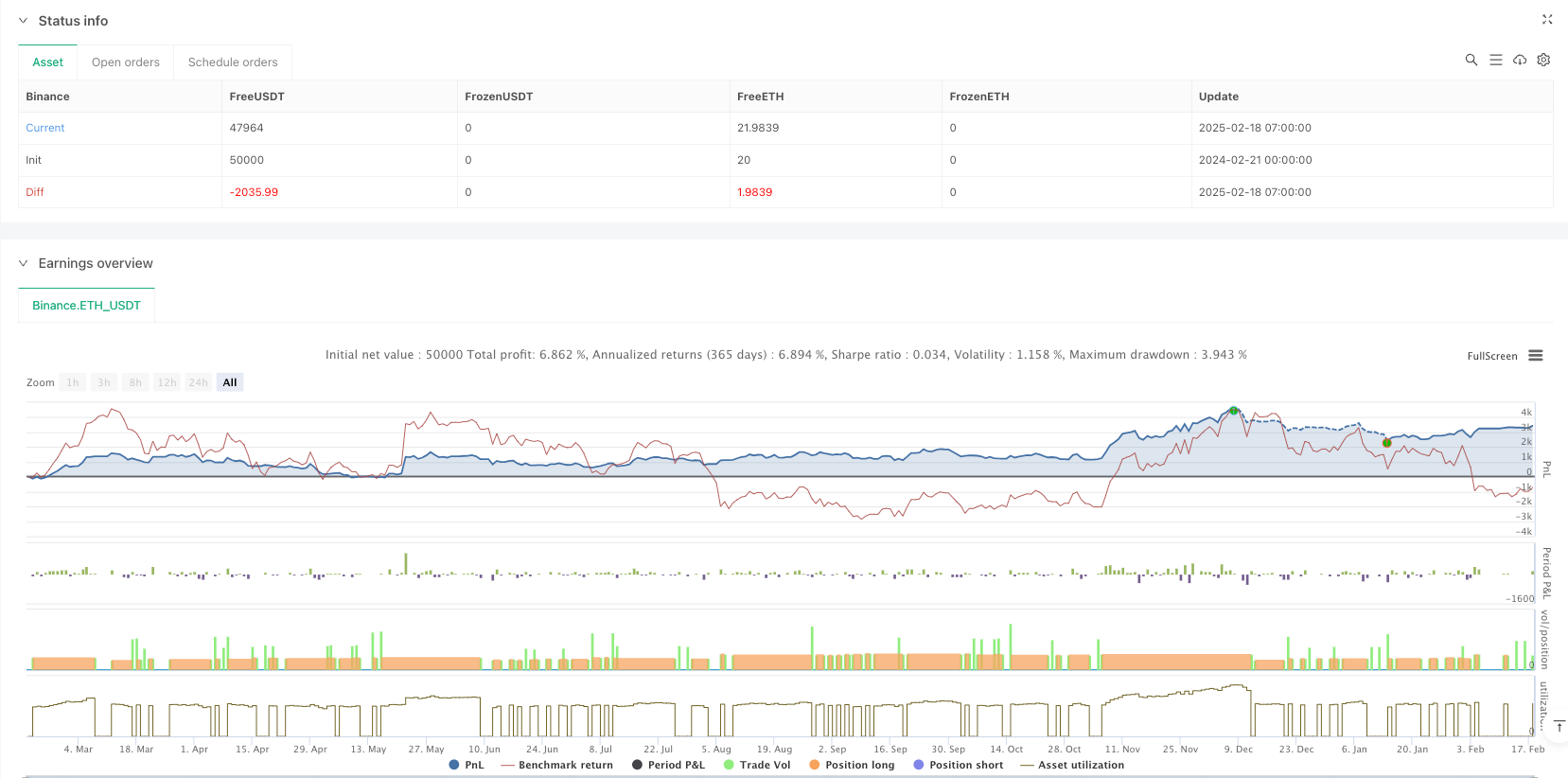The width and height of the screenshot is (1568, 778).
Task: Collapse the Earnings overview section
Action: click(24, 263)
